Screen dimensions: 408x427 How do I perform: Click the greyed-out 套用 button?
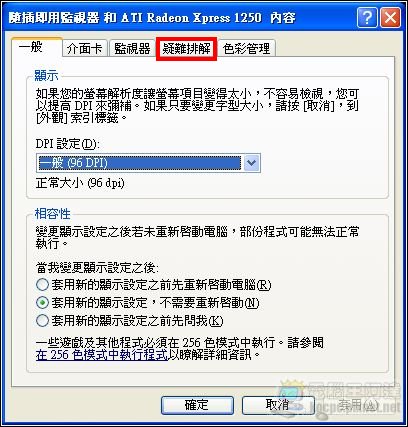[x=358, y=405]
